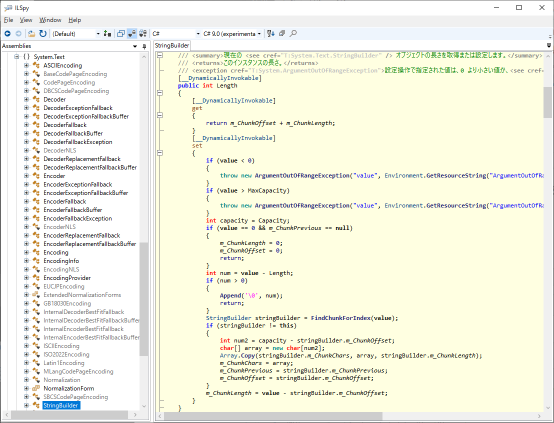Click the FindChunkForIndex method link
The width and height of the screenshot is (554, 423).
point(341,318)
